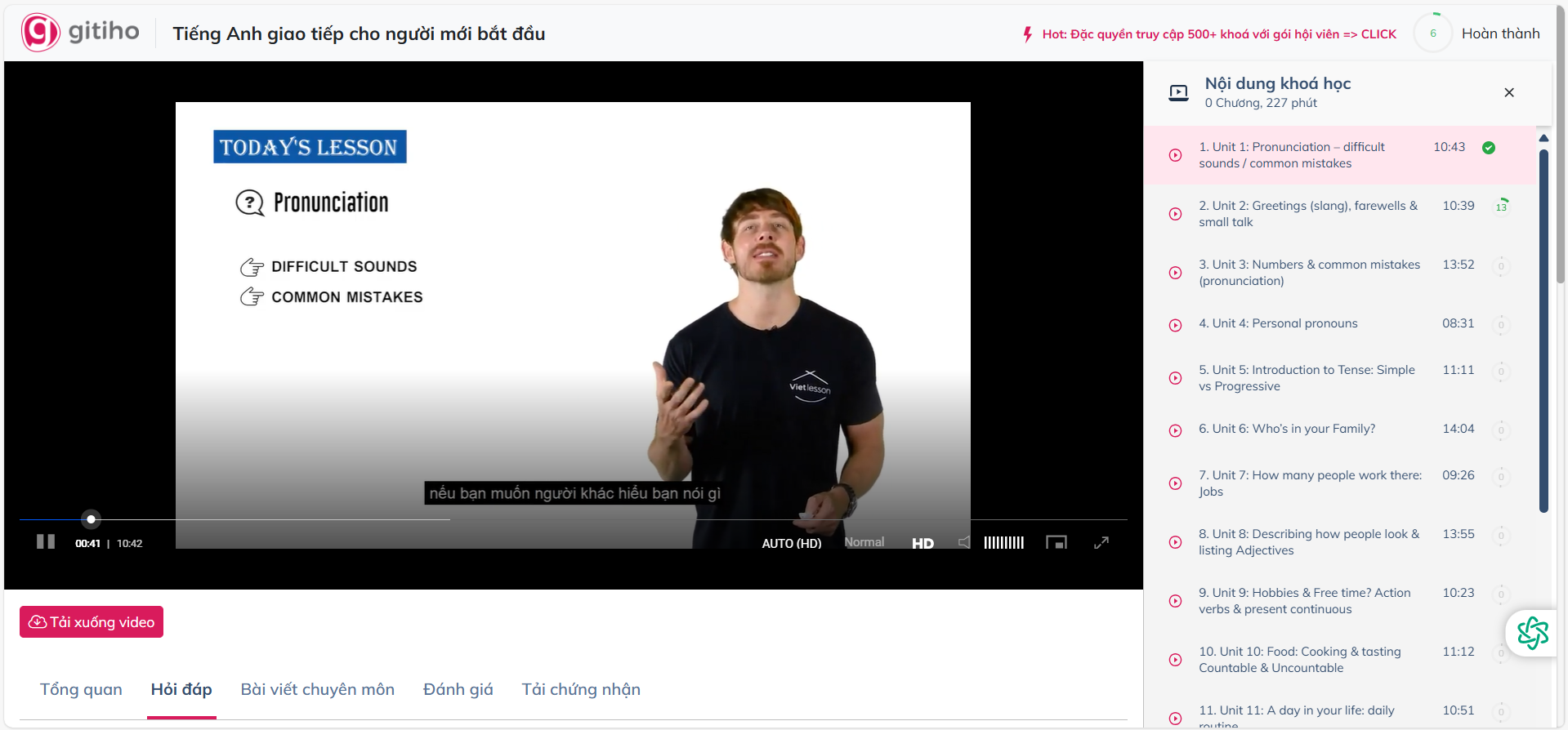This screenshot has height=730, width=1568.
Task: Play Unit 4 Personal pronouns lesson icon
Action: pyautogui.click(x=1175, y=325)
